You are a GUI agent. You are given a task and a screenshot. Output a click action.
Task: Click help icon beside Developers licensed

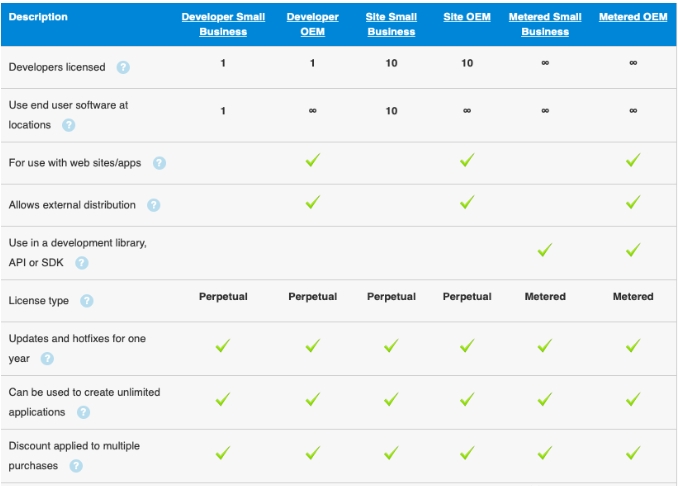[x=123, y=68]
